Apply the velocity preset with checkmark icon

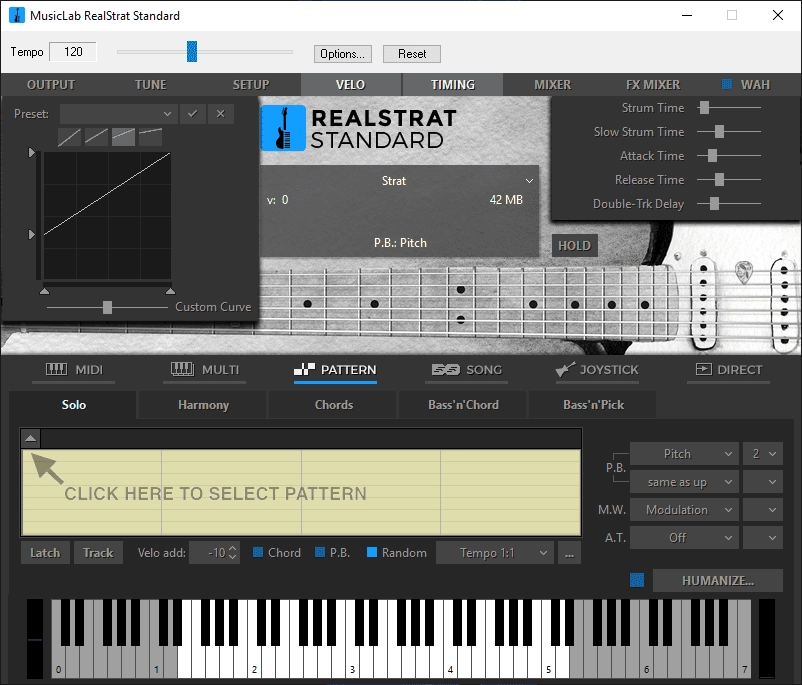click(193, 114)
